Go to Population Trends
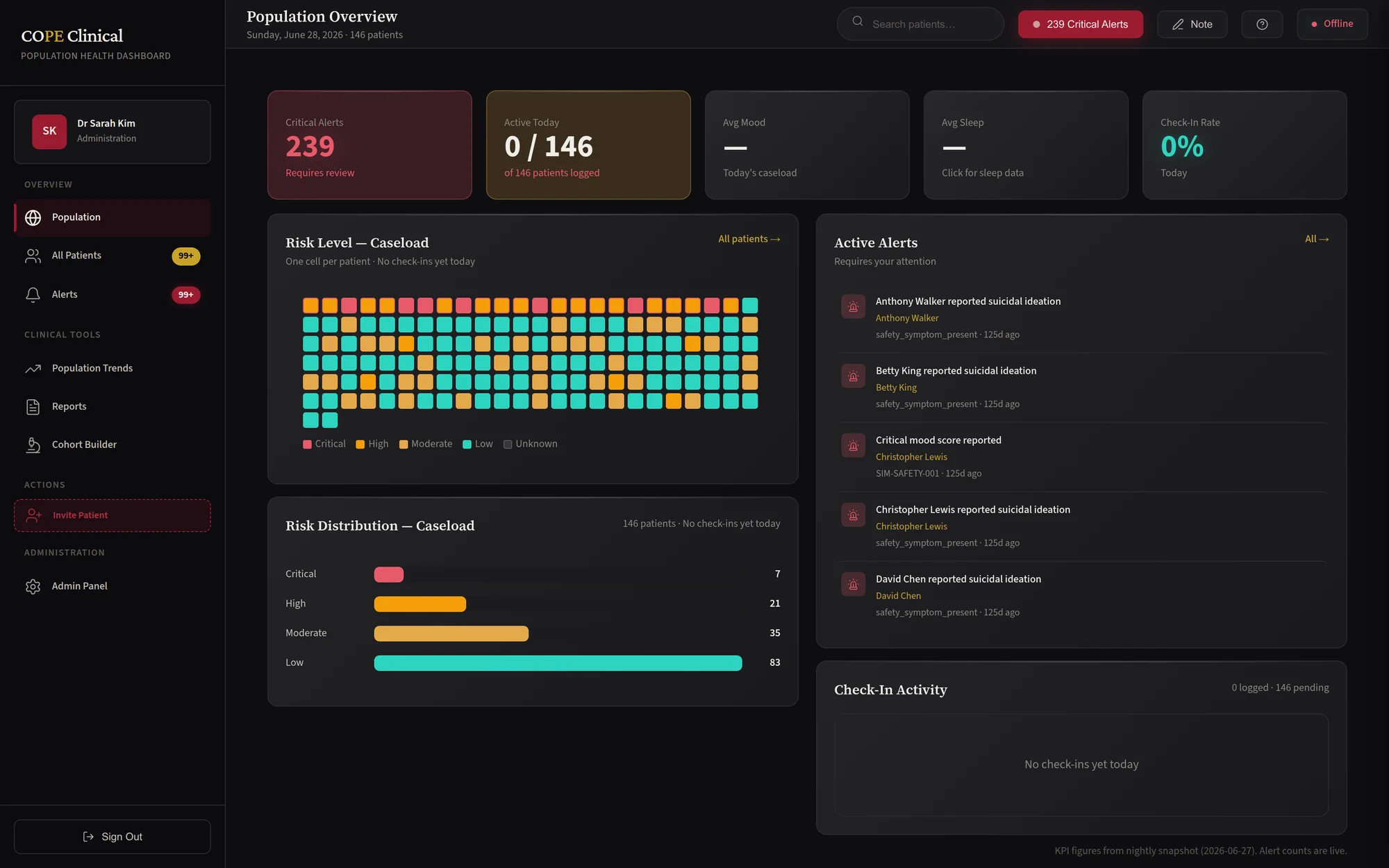 (x=112, y=368)
